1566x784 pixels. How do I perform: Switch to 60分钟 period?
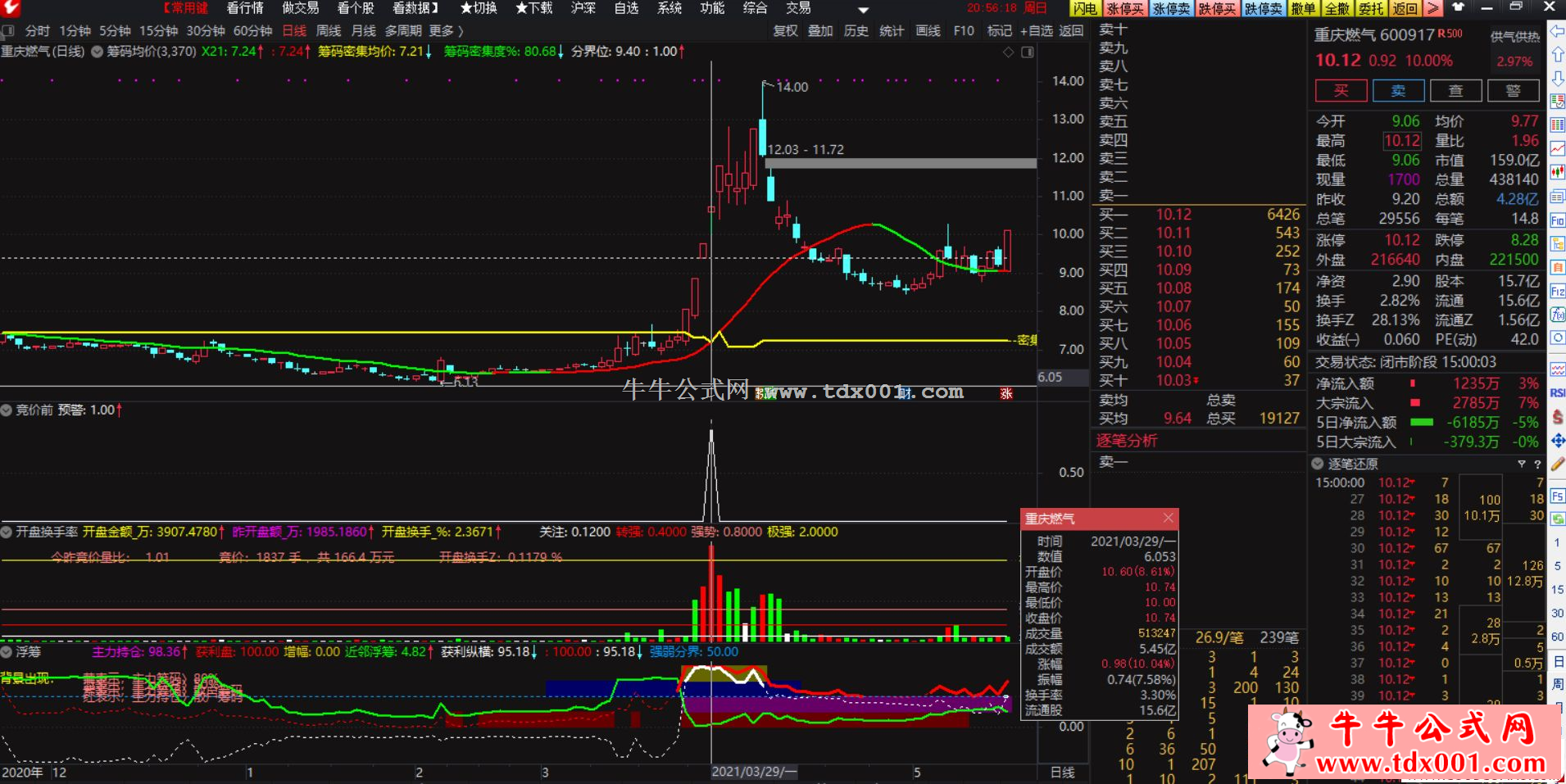[252, 31]
